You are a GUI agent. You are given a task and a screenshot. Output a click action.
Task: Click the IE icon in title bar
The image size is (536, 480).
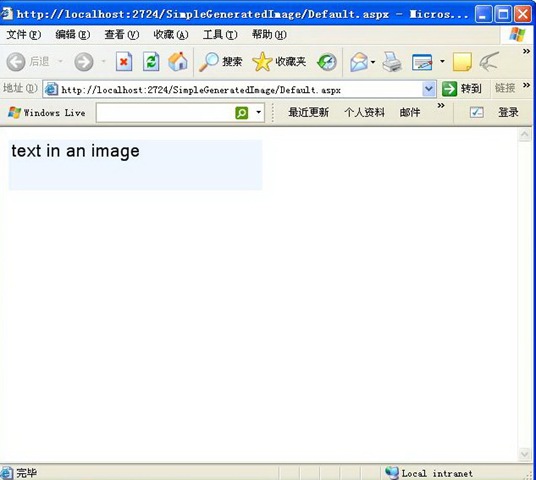click(x=6, y=14)
